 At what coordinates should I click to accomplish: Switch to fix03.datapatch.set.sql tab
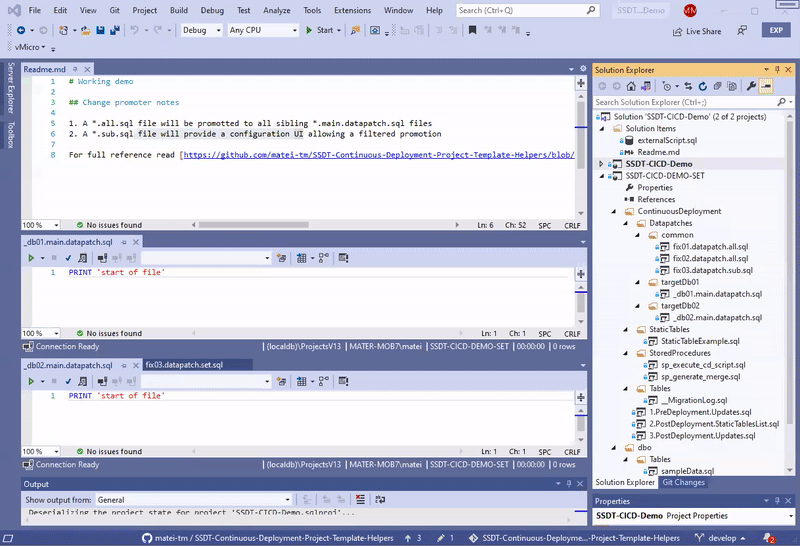(184, 365)
